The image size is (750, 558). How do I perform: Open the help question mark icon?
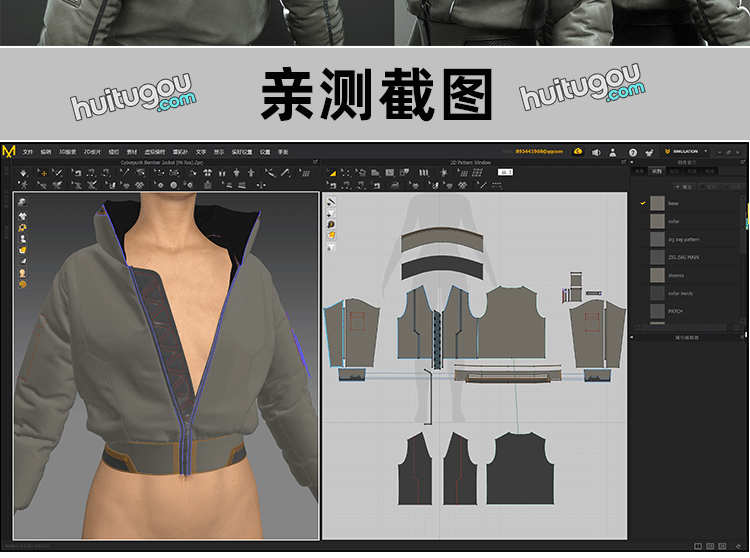pos(632,152)
